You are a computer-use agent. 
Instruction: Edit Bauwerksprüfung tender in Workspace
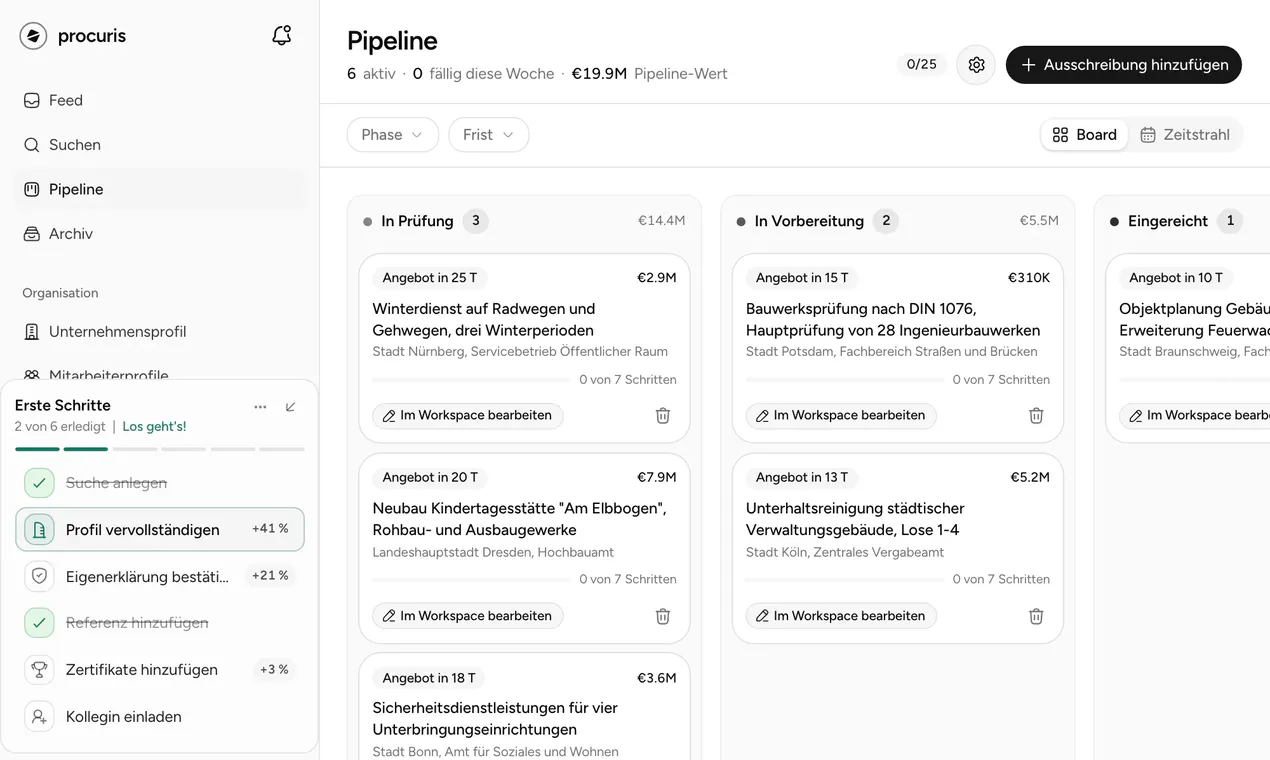[841, 415]
